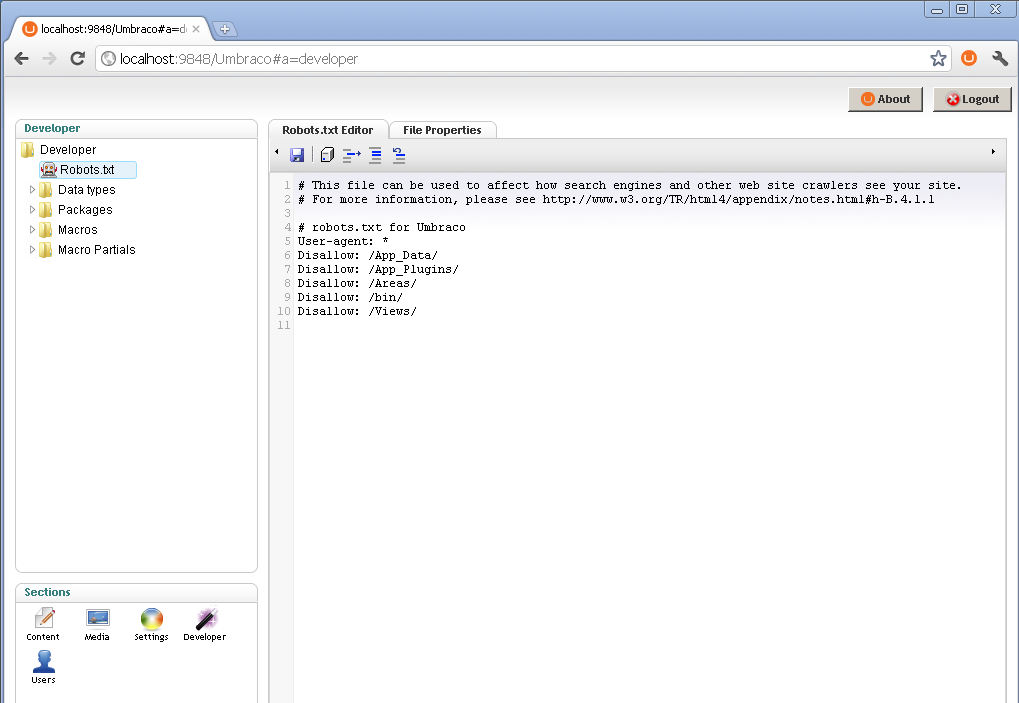The height and width of the screenshot is (703, 1019).
Task: Switch to the File Properties tab
Action: coord(442,130)
